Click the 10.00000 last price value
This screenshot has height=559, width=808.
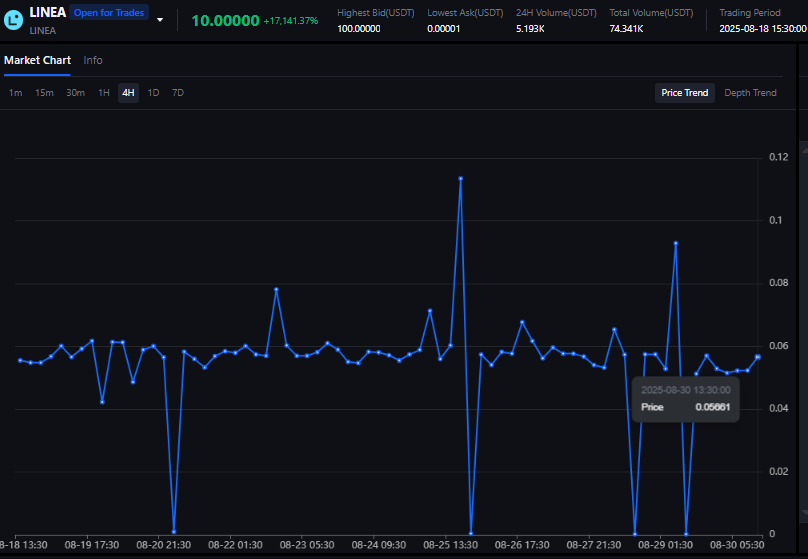point(225,21)
